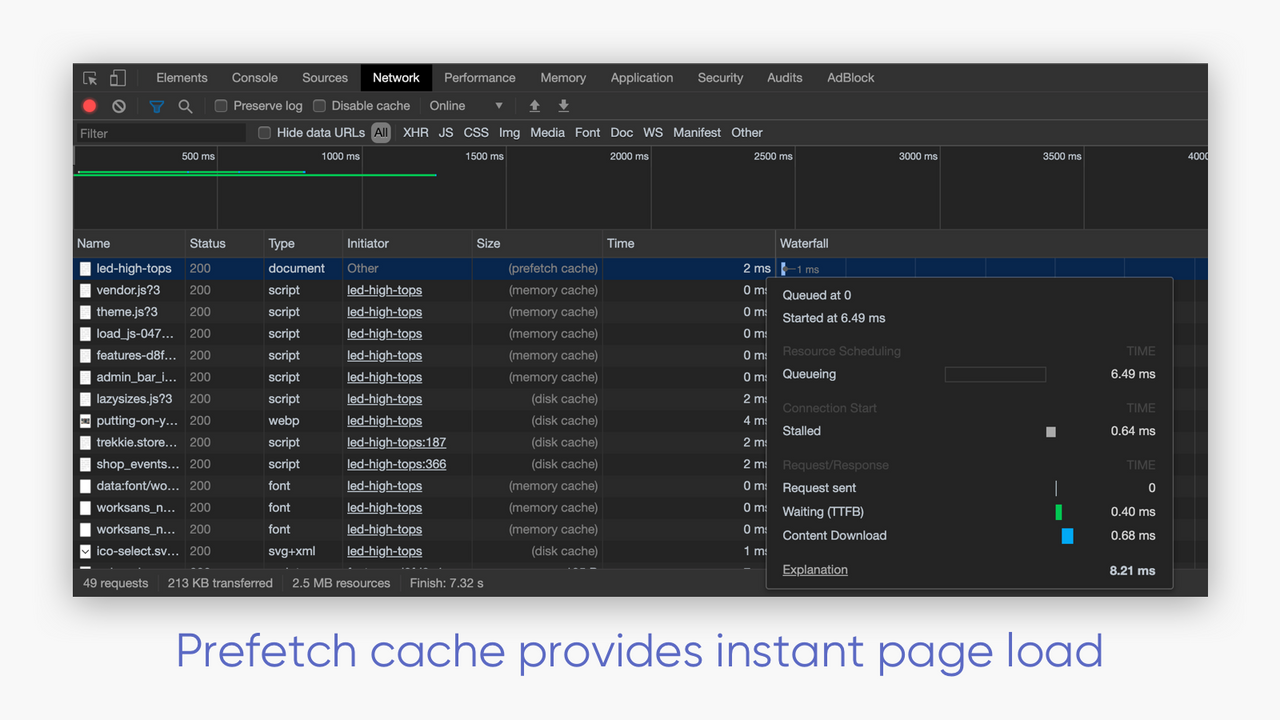This screenshot has height=720, width=1280.
Task: Toggle the device toolbar icon
Action: point(116,77)
